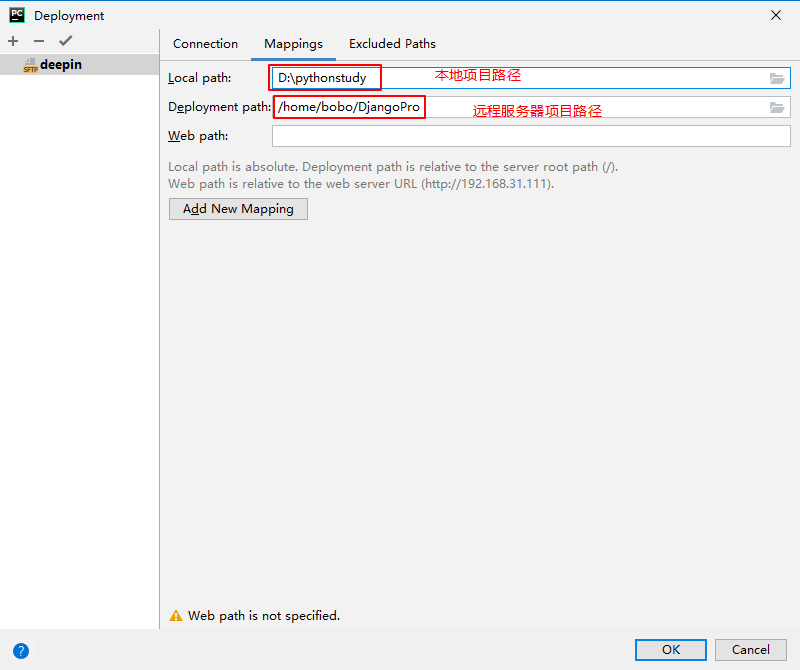
Task: Click the Deployment title text
Action: click(x=69, y=16)
